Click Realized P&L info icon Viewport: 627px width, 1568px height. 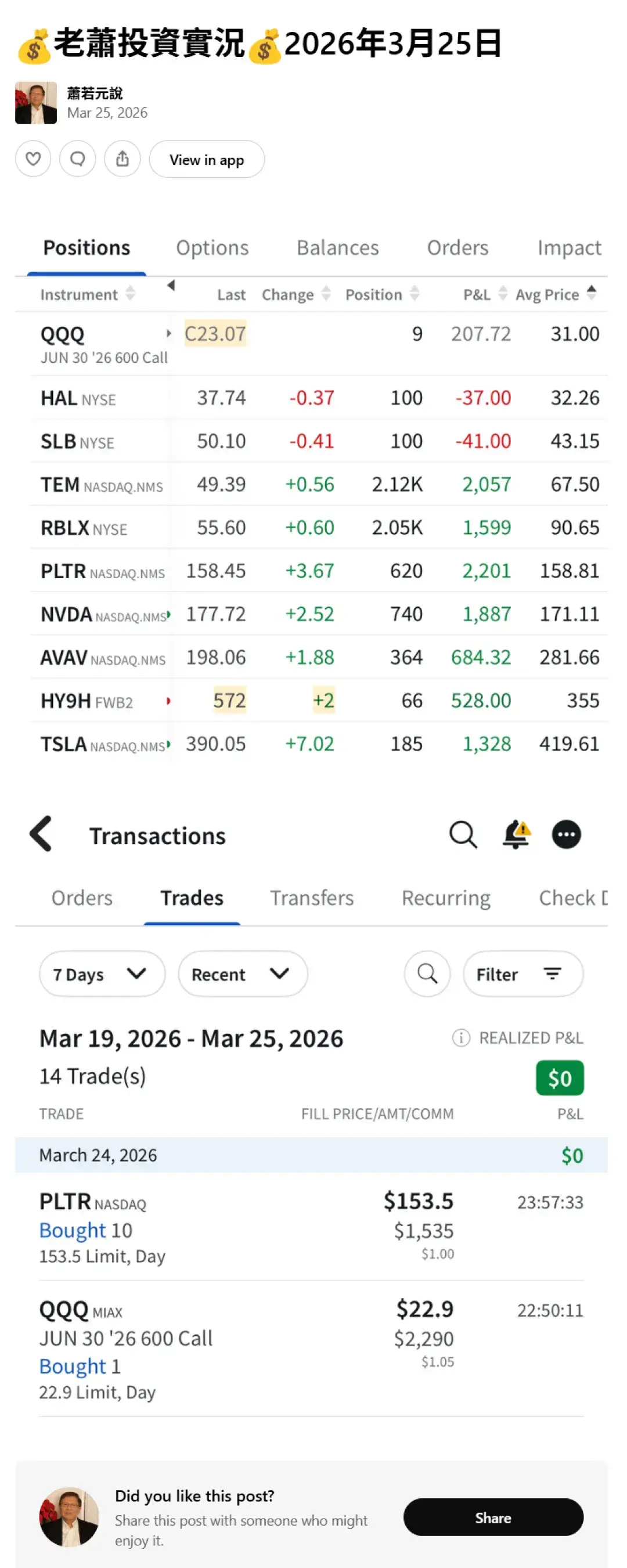(x=461, y=1037)
